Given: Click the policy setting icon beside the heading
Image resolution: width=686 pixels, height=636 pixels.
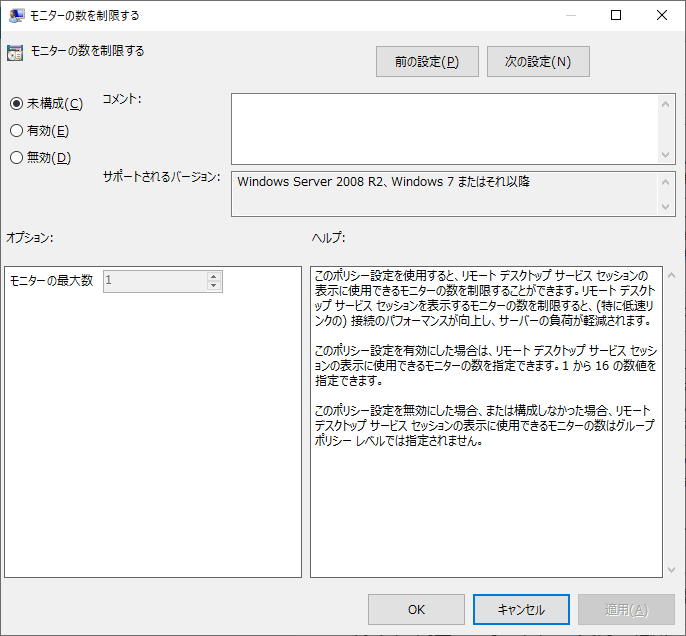Looking at the screenshot, I should 15,53.
